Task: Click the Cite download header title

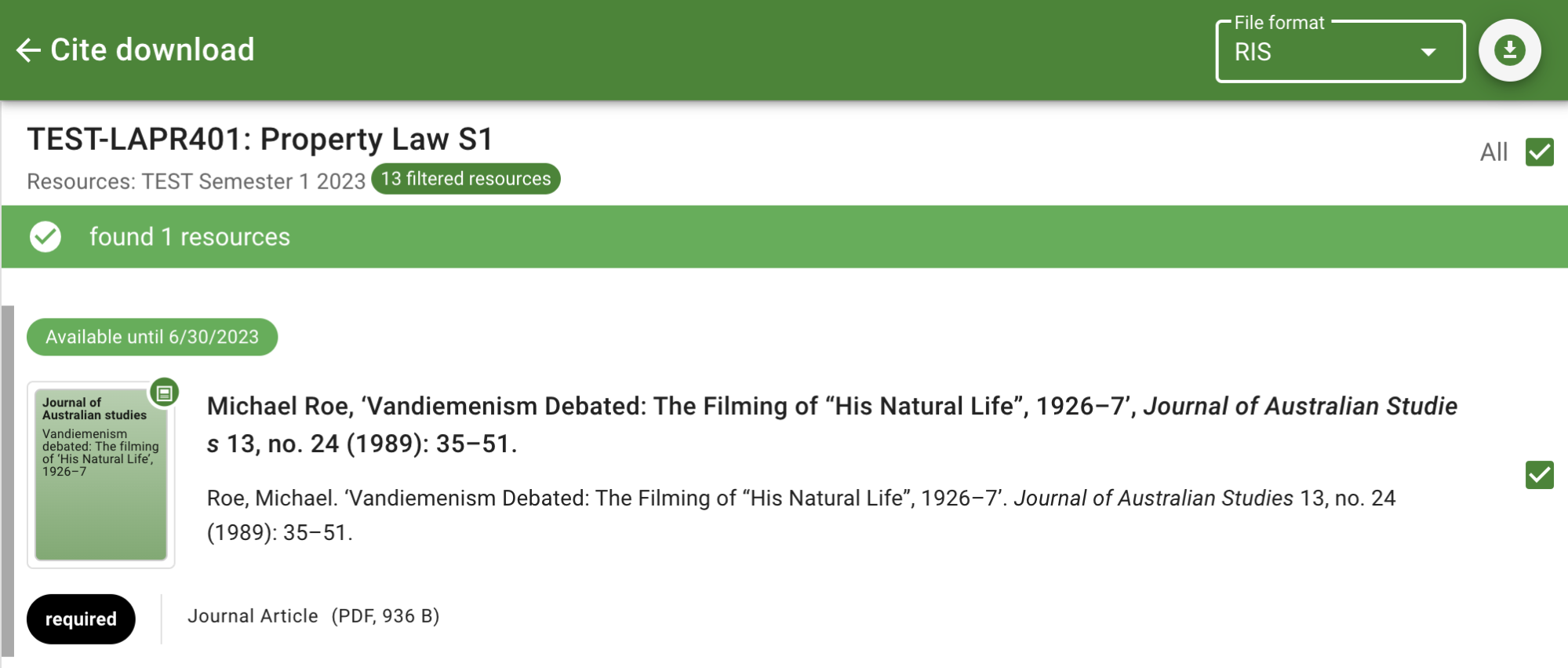Action: pos(152,50)
